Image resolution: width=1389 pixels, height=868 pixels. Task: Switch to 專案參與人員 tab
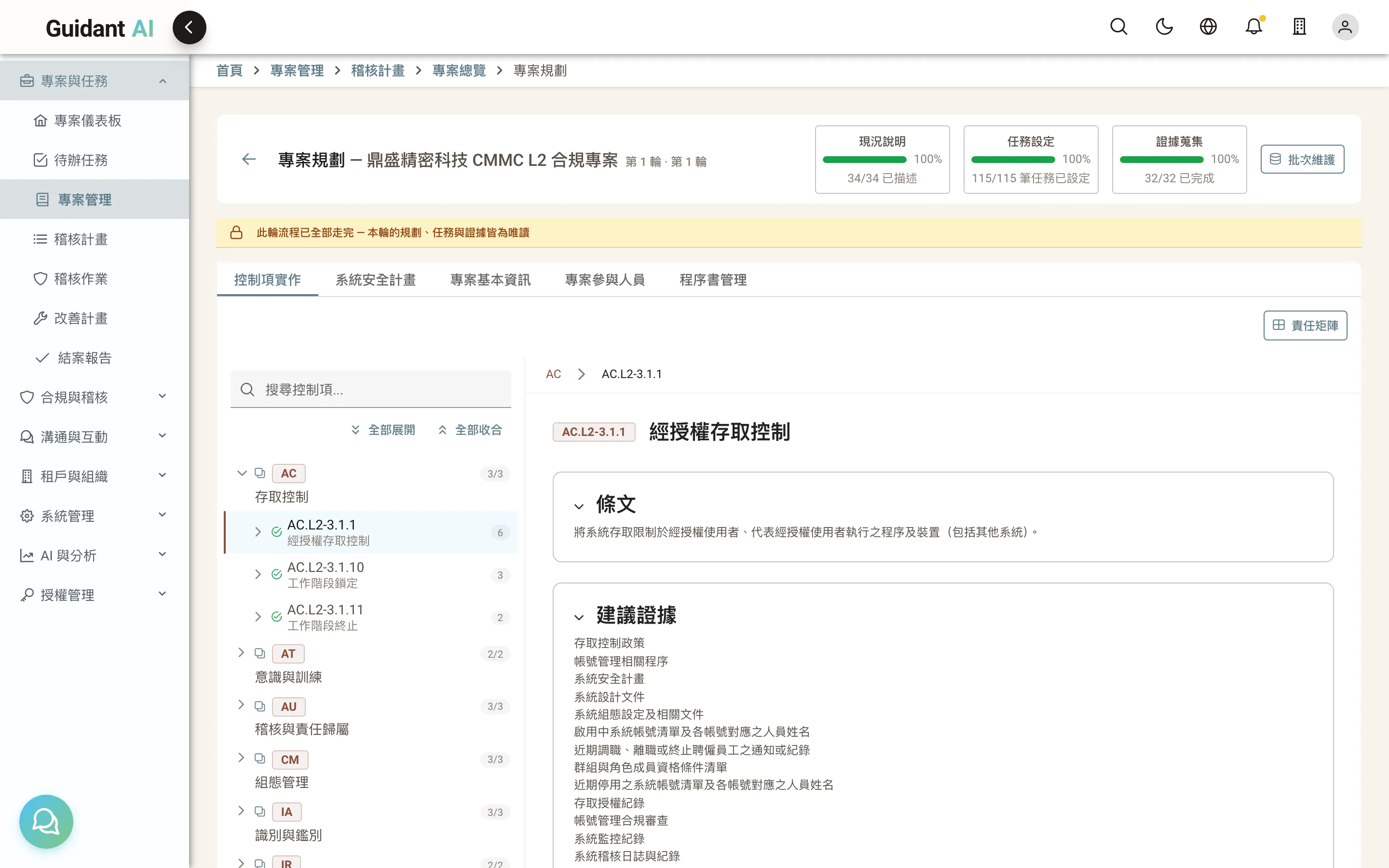[x=605, y=280]
